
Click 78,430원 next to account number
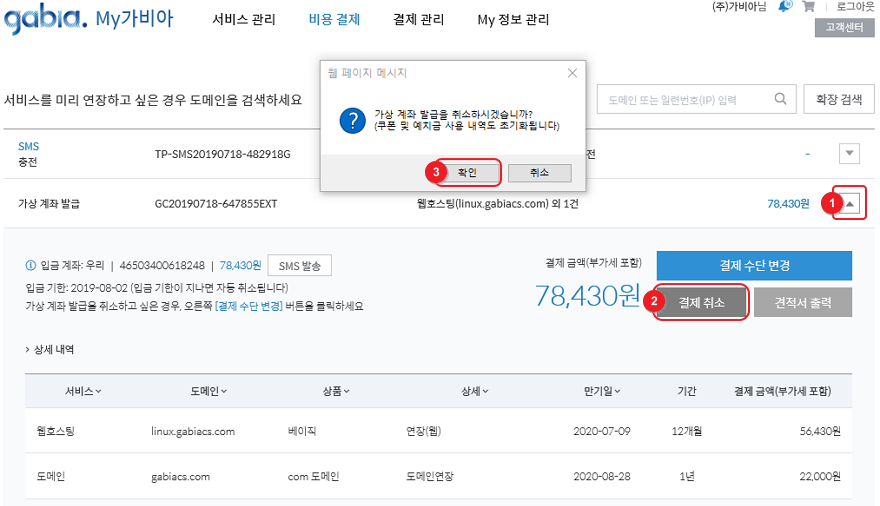[x=240, y=265]
